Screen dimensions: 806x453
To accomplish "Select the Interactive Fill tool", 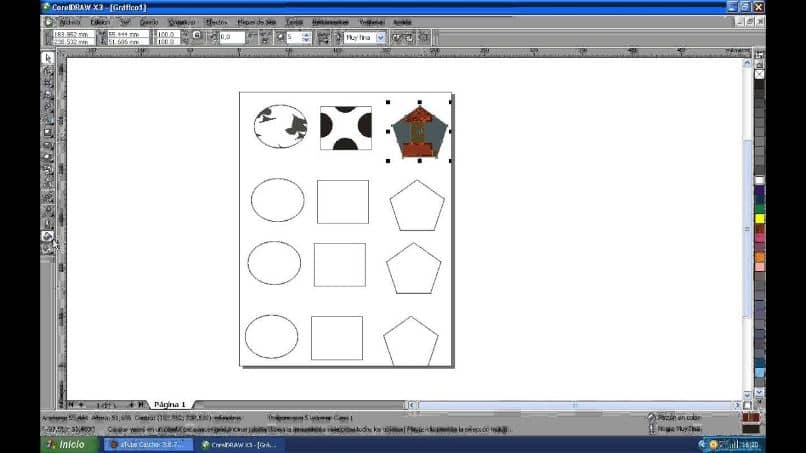I will tap(48, 249).
